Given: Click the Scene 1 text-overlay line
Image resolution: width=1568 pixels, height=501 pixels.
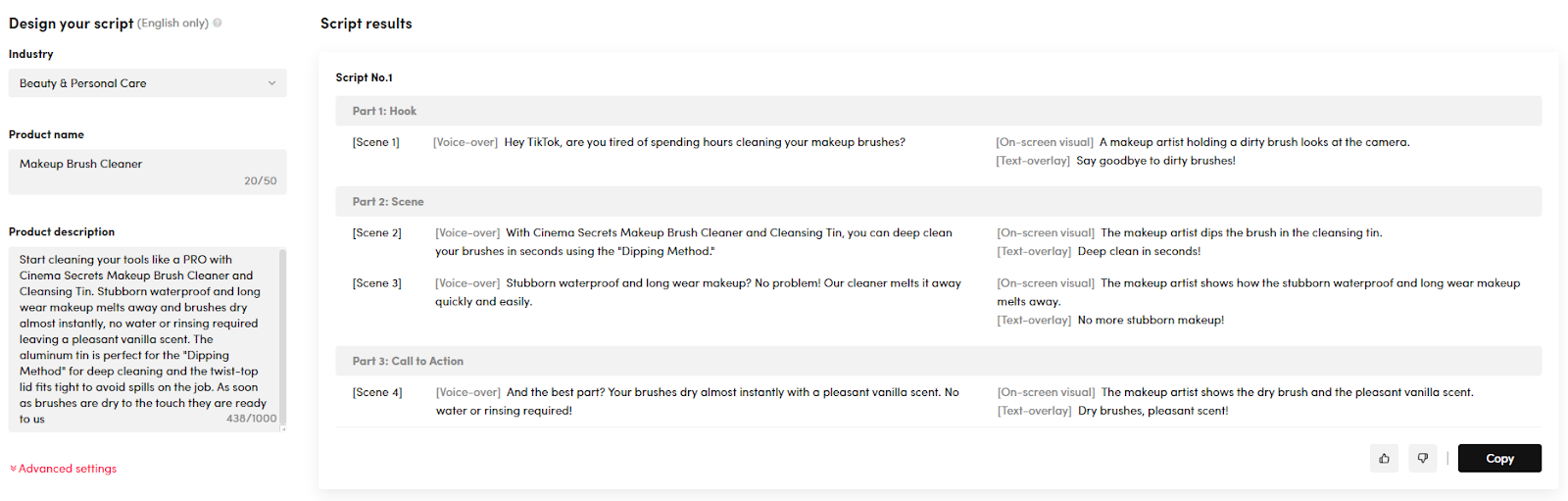Looking at the screenshot, I should tap(1116, 161).
